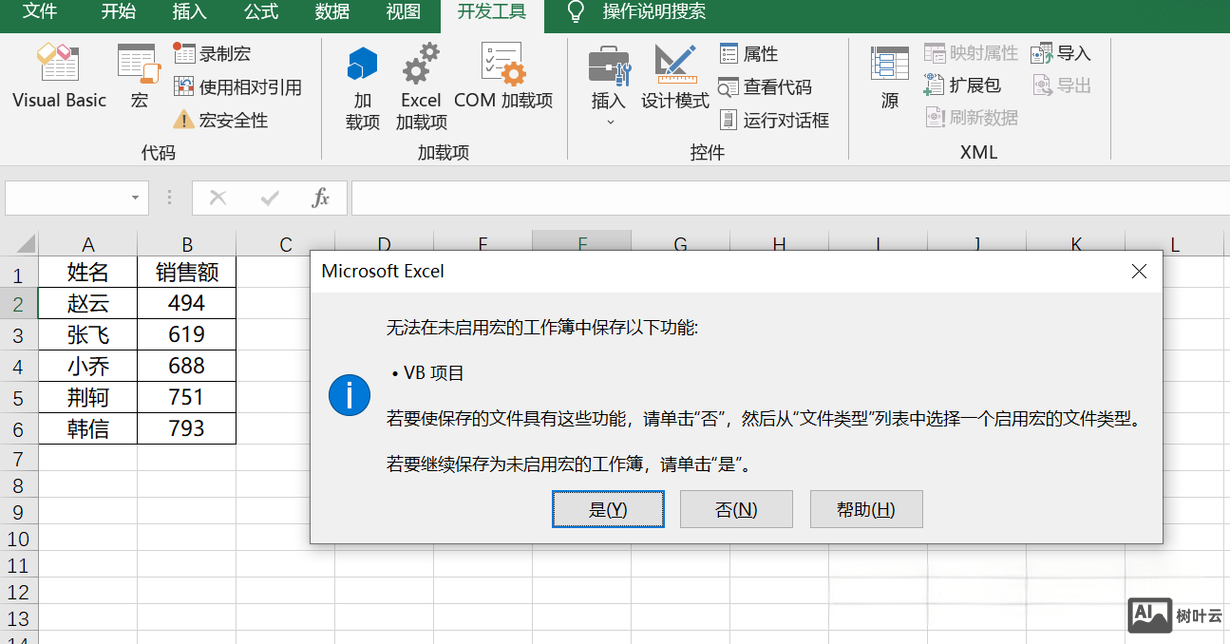Viewport: 1230px width, 644px height.
Task: Select column B header
Action: pos(187,244)
